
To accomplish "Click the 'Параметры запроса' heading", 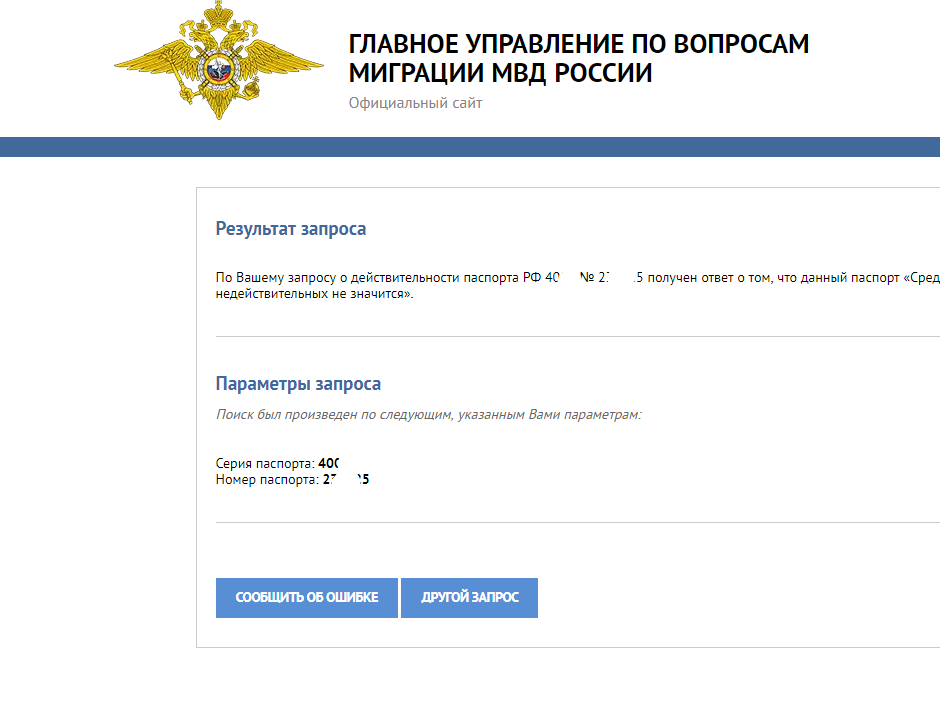I will tap(298, 384).
